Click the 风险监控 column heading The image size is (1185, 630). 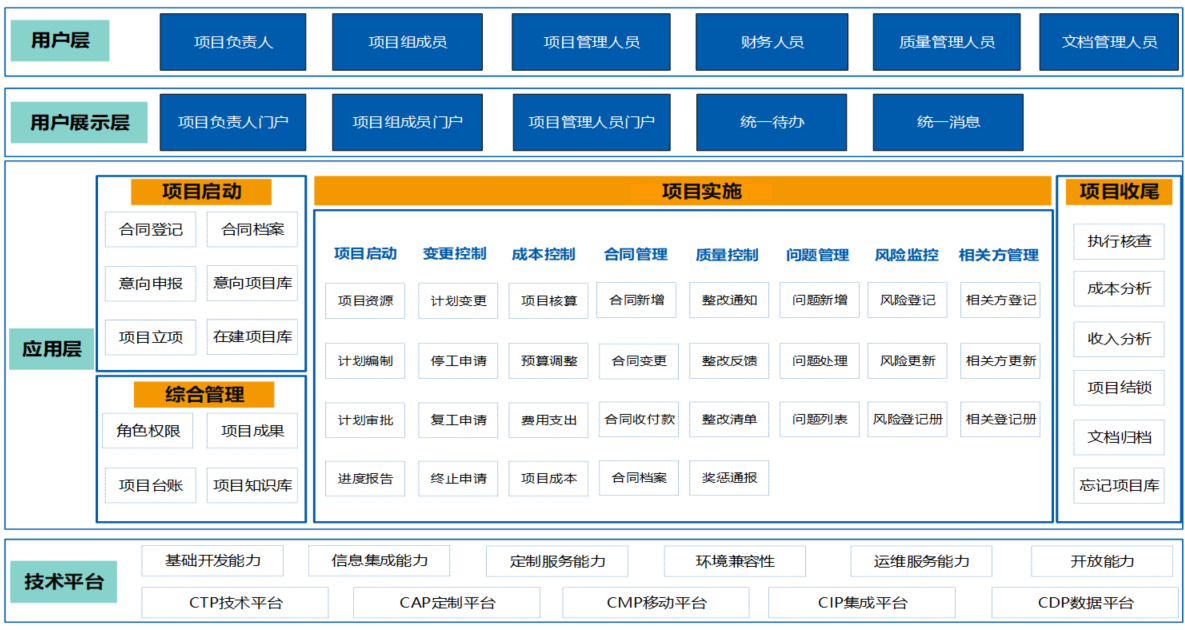click(906, 255)
